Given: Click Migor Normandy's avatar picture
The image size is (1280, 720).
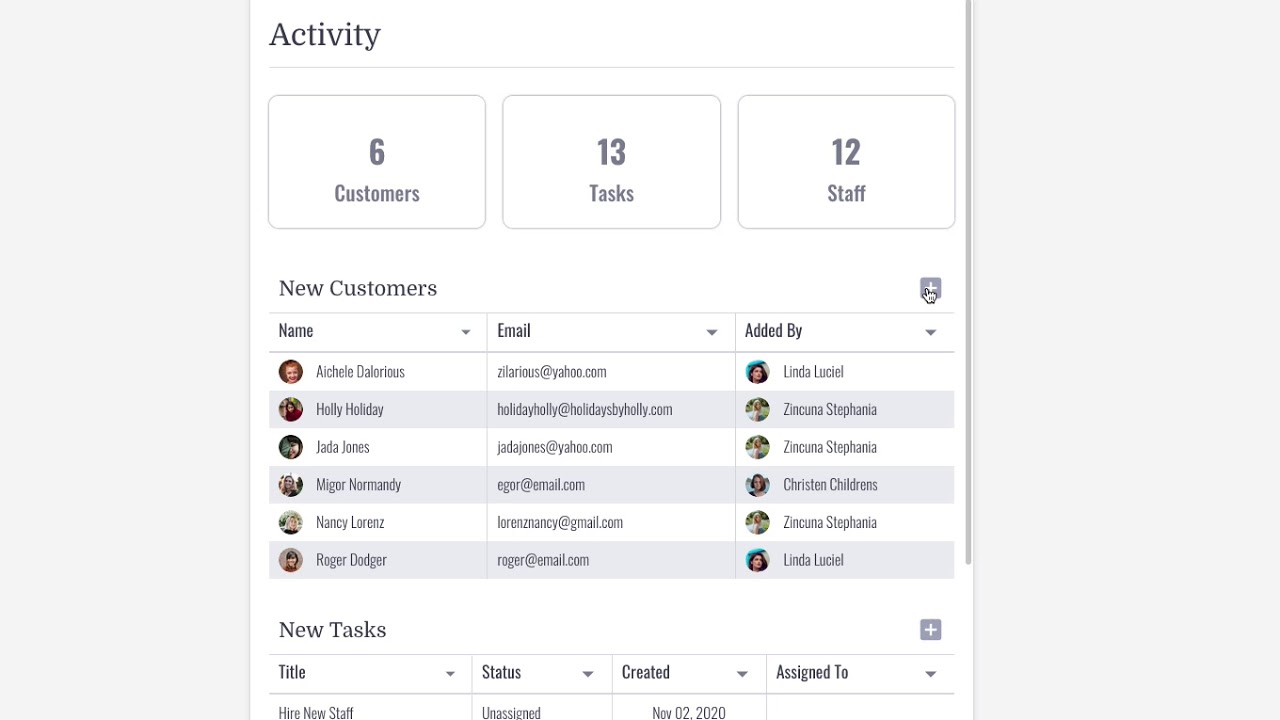Looking at the screenshot, I should coord(291,485).
